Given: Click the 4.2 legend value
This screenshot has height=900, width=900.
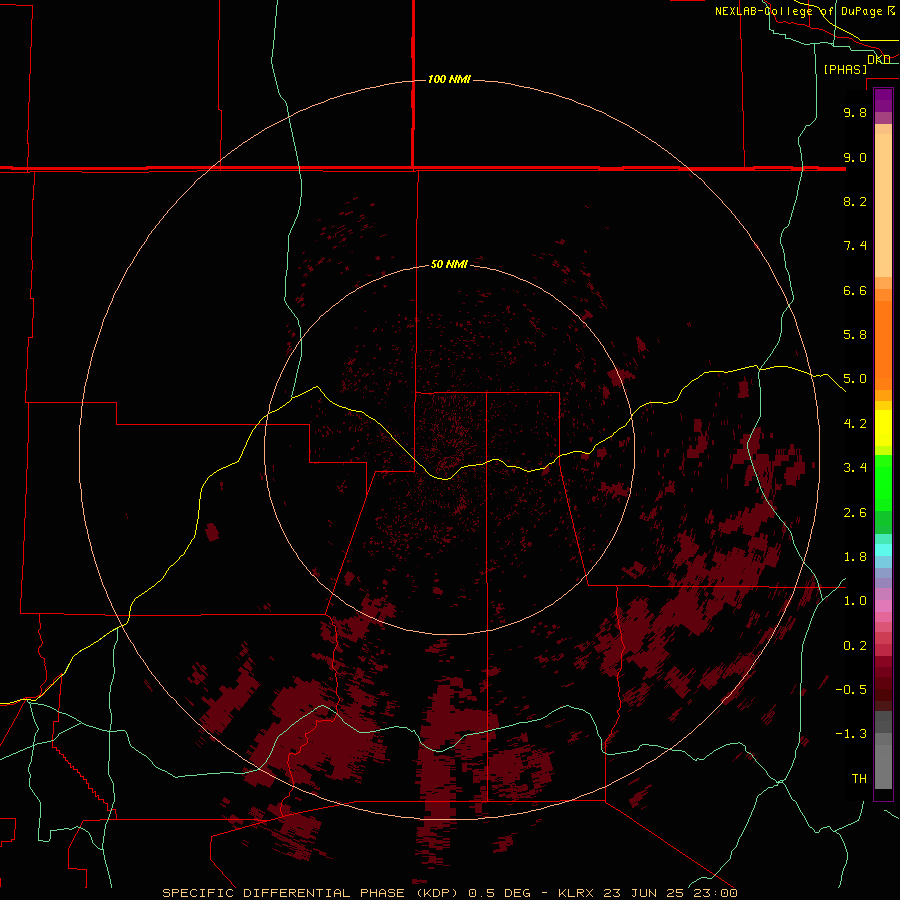Looking at the screenshot, I should point(855,424).
